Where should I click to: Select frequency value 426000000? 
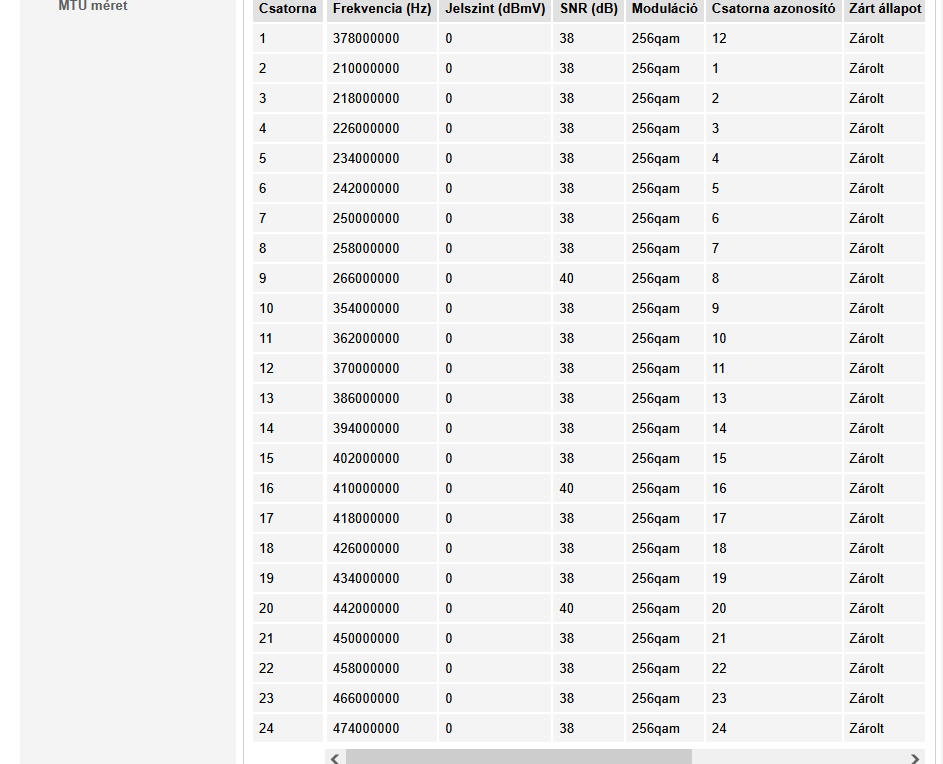(366, 549)
